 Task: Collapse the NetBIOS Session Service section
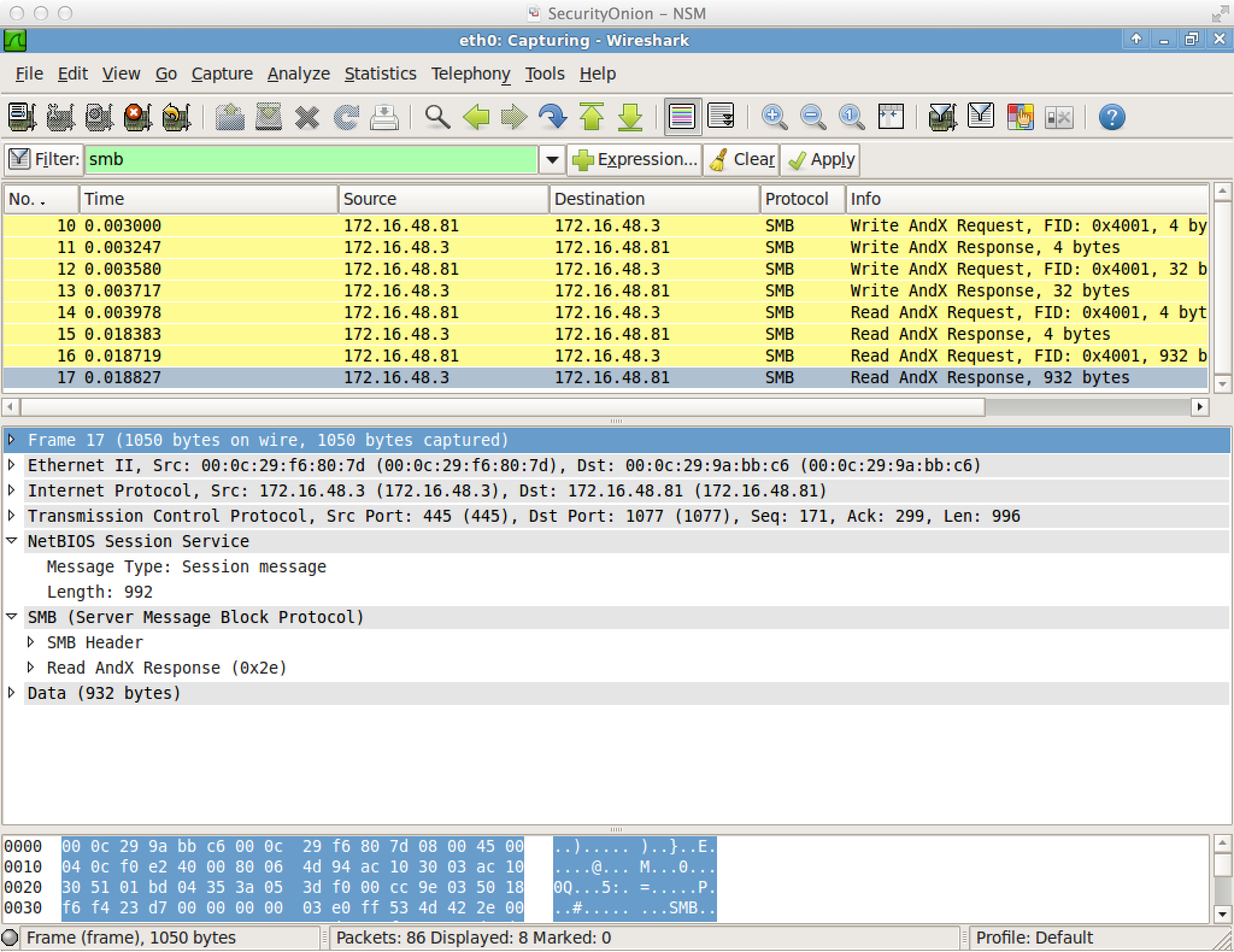pyautogui.click(x=11, y=541)
